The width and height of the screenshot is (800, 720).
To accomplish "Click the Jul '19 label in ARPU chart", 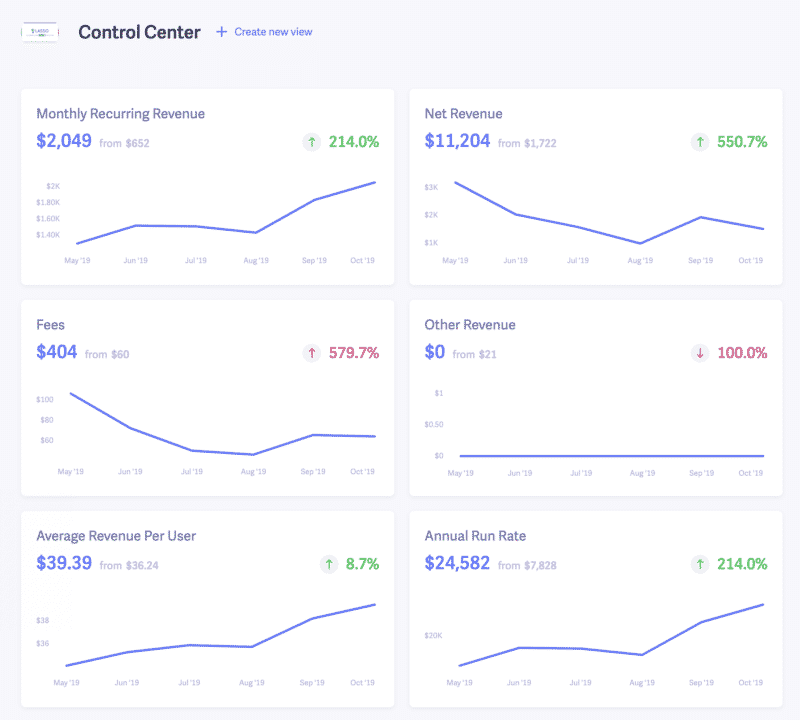I will [189, 683].
